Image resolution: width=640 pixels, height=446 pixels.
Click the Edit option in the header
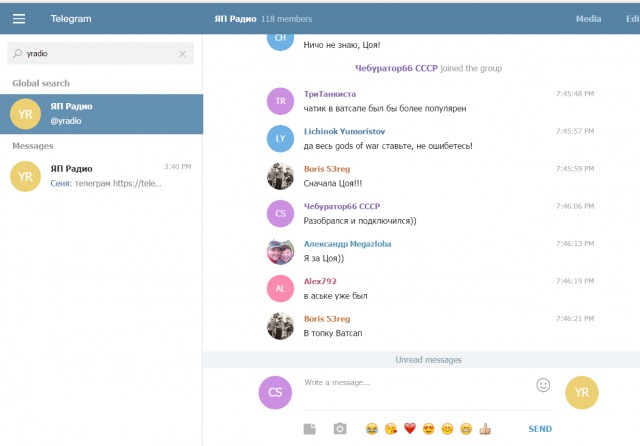633,19
